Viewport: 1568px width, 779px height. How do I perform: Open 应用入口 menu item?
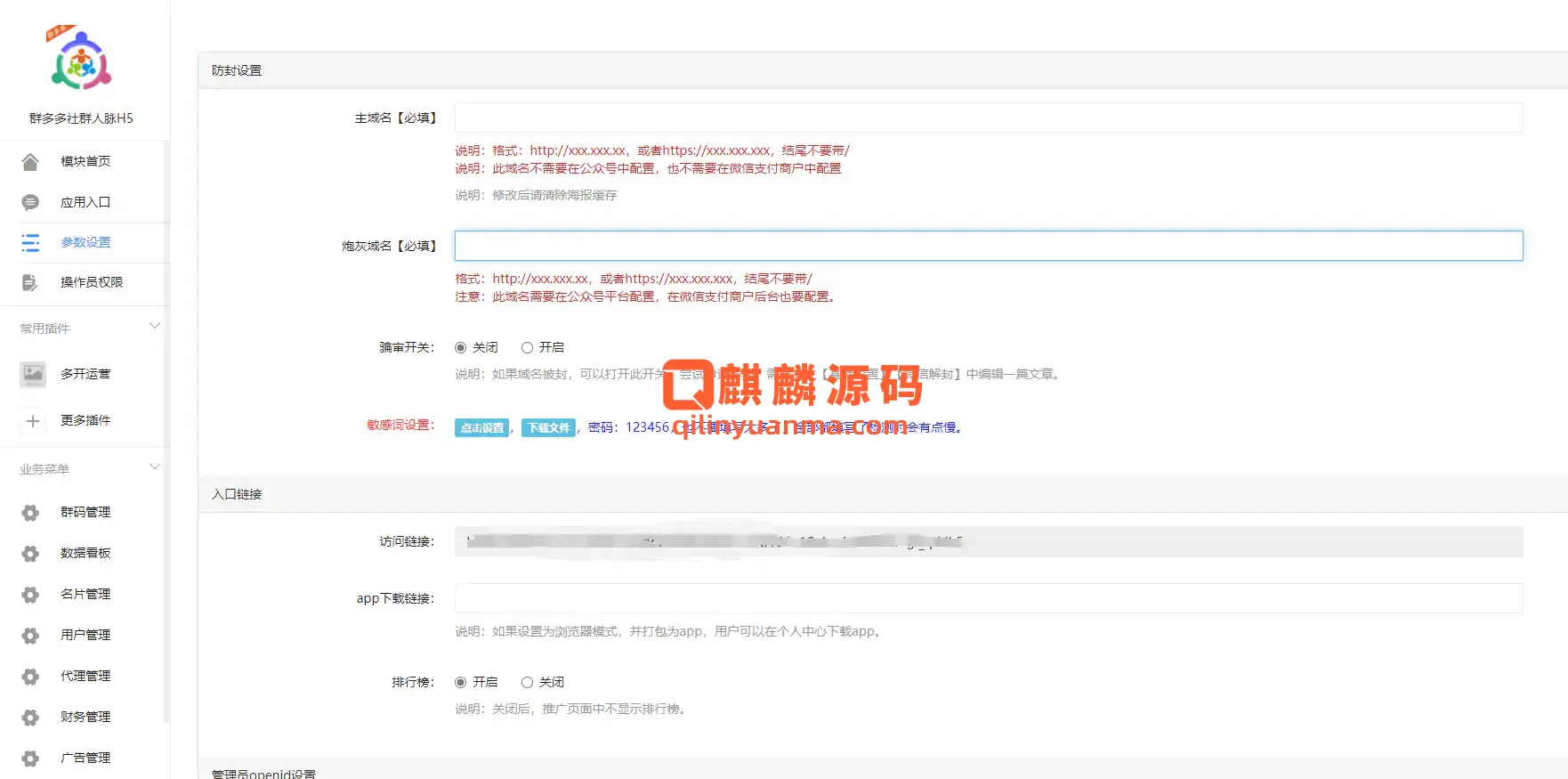coord(85,202)
